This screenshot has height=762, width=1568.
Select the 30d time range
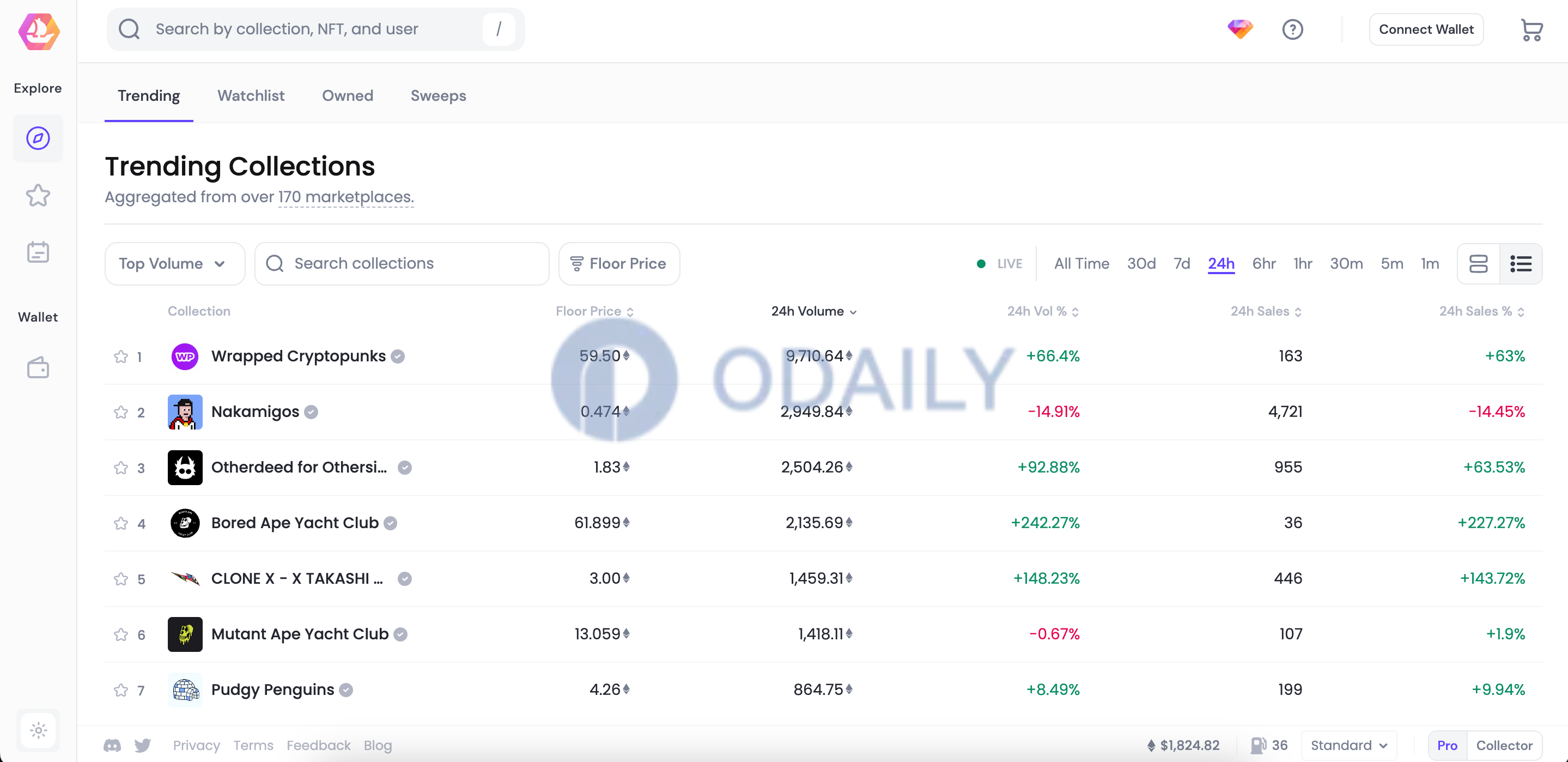pyautogui.click(x=1141, y=264)
